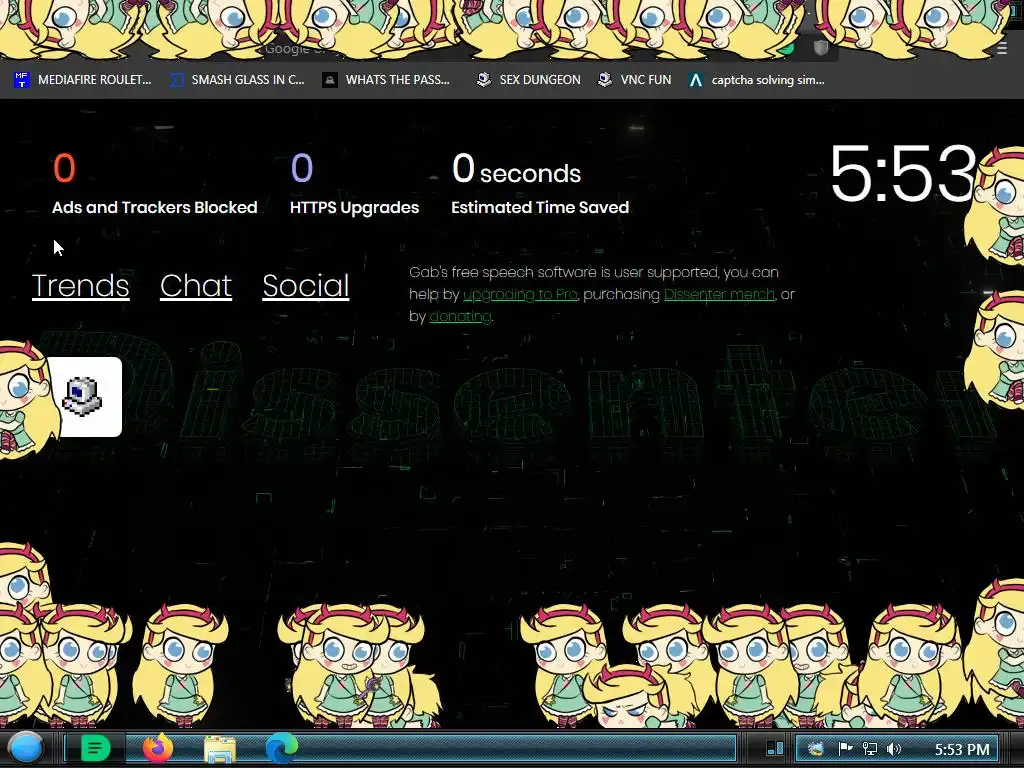Open the green chat app in taskbar

click(95, 748)
